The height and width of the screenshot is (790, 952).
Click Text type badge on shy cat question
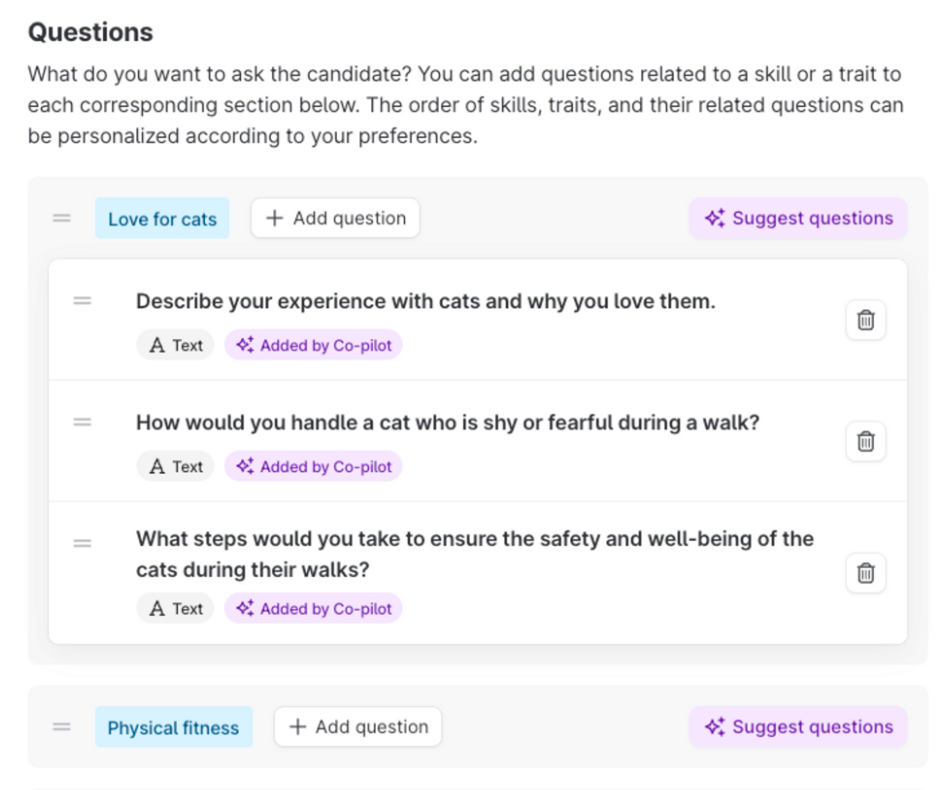176,466
